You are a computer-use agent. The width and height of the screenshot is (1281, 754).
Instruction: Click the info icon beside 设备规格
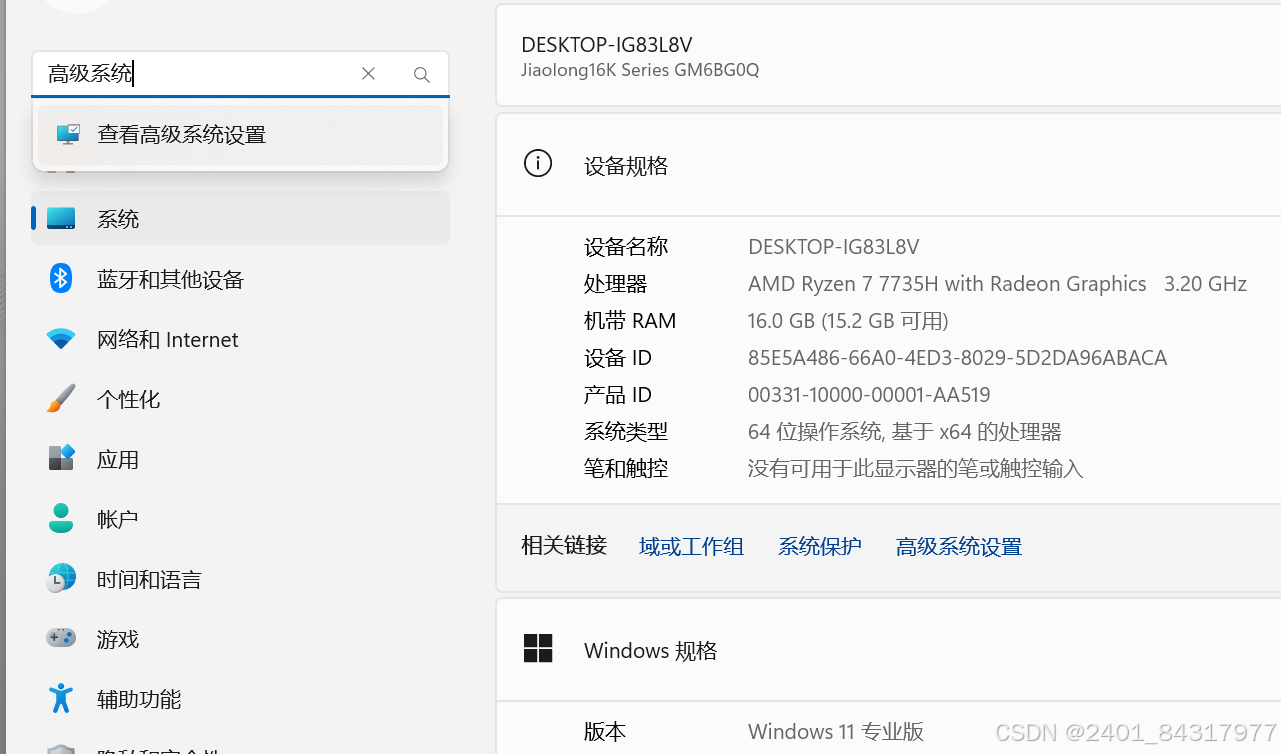(x=538, y=164)
